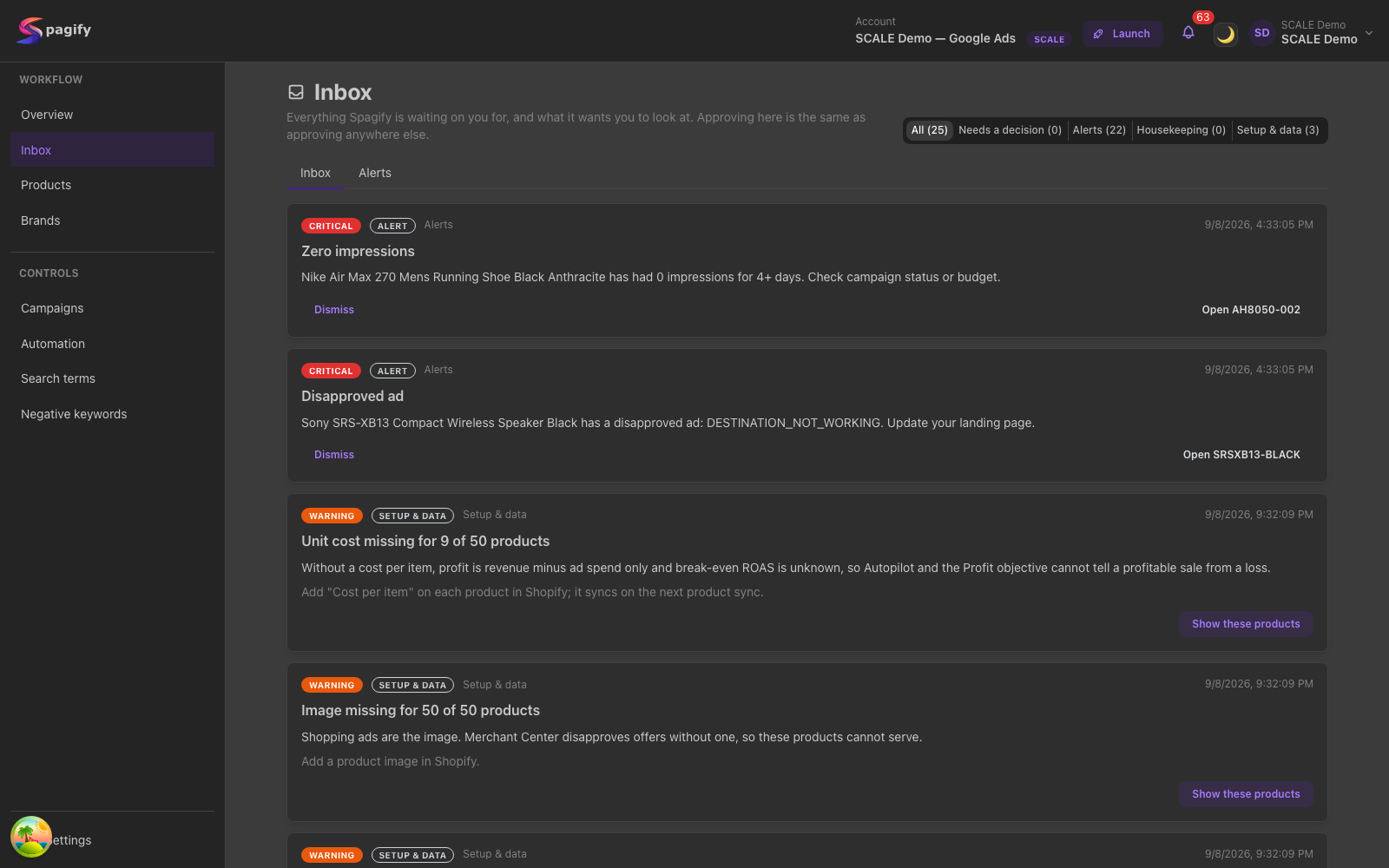Dismiss the Disapproved ad alert

[x=334, y=455]
